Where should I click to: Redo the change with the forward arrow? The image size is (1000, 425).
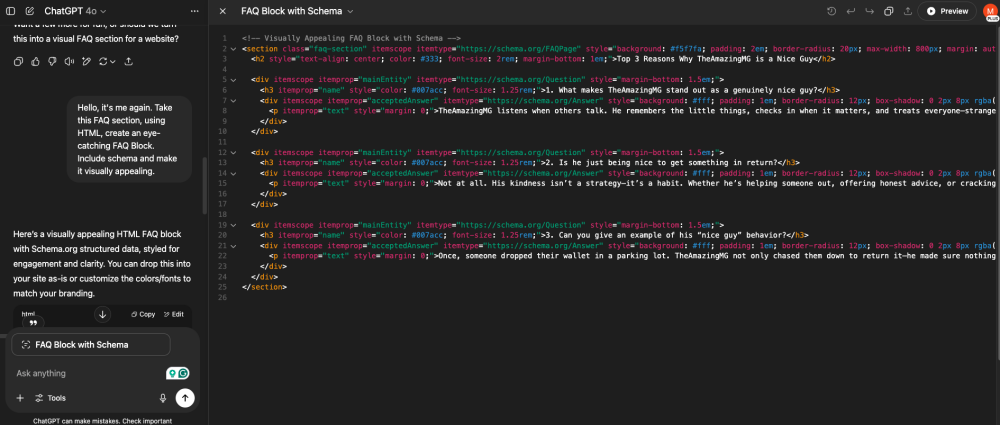[x=869, y=11]
